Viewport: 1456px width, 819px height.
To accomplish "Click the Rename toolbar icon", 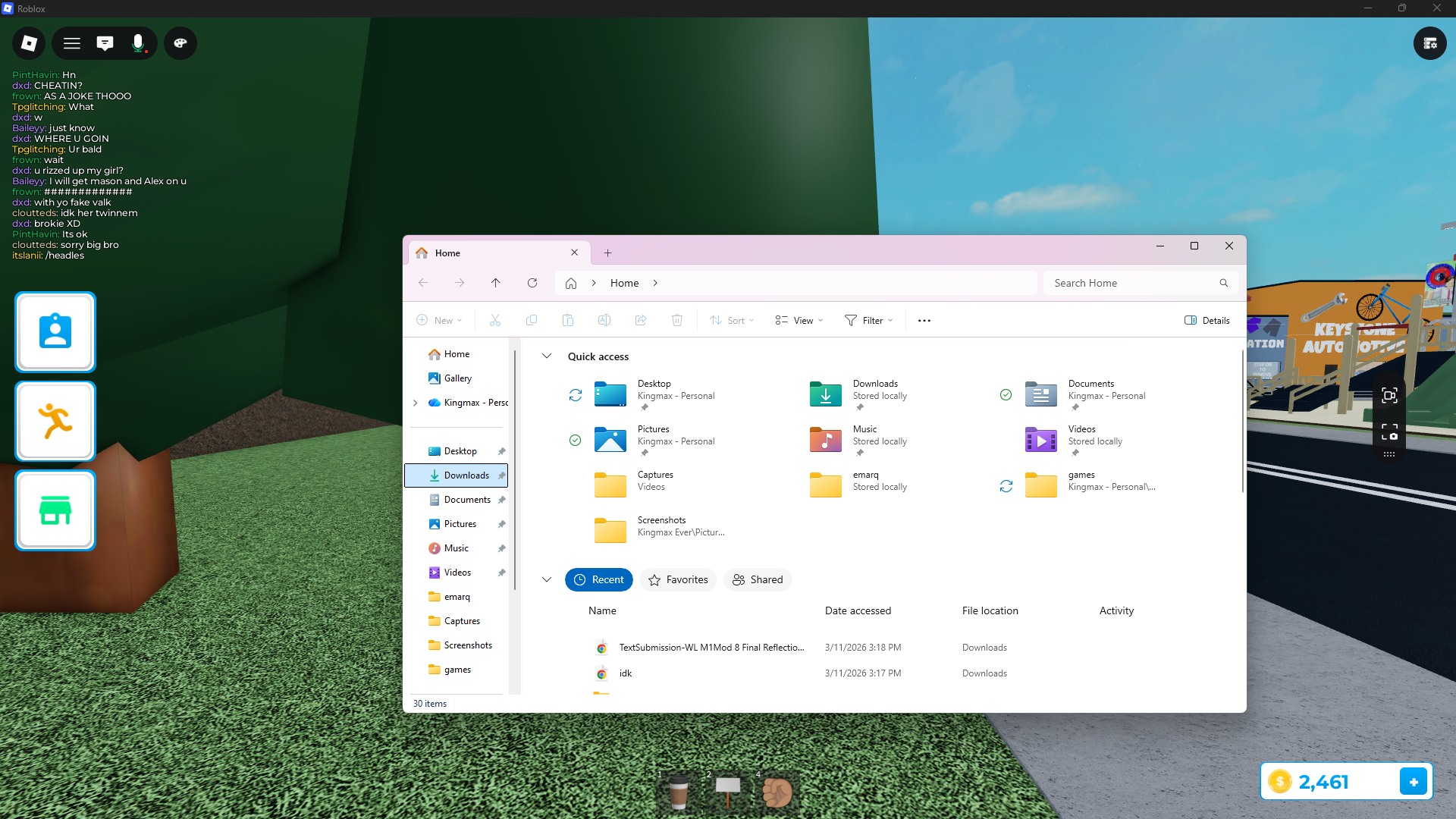I will (604, 321).
